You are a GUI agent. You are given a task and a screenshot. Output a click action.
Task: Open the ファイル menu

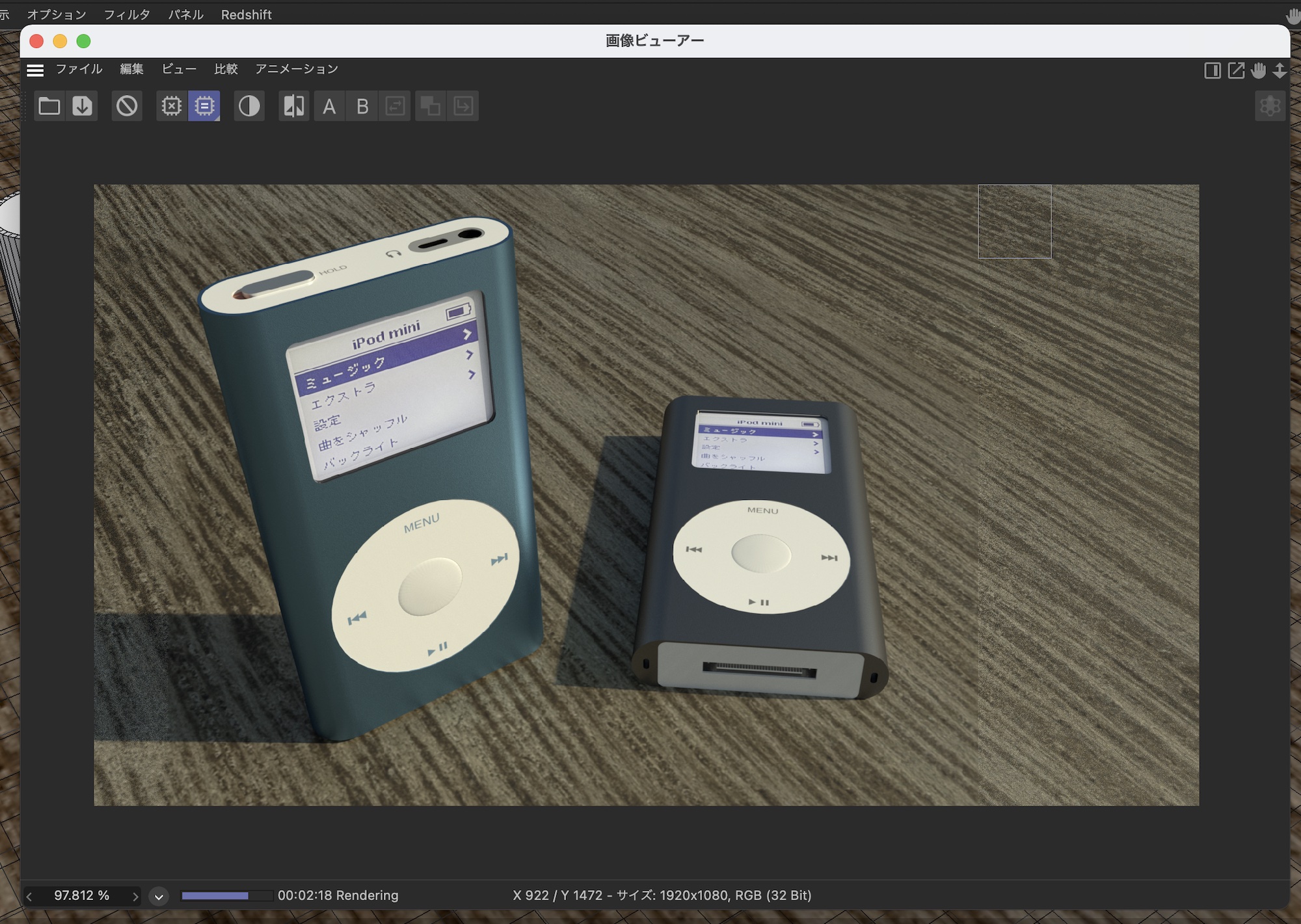(79, 69)
